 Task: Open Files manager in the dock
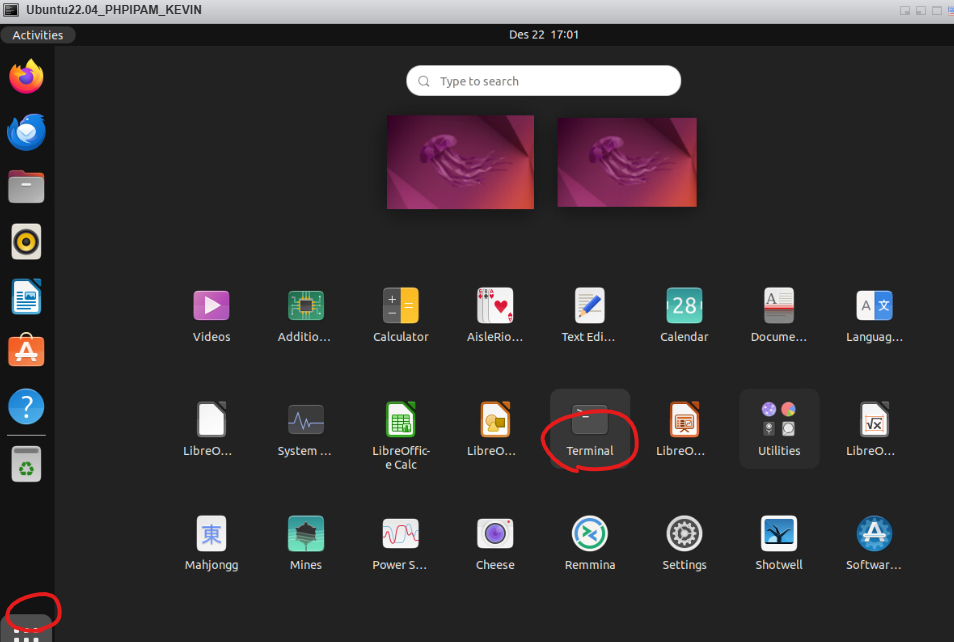click(26, 187)
